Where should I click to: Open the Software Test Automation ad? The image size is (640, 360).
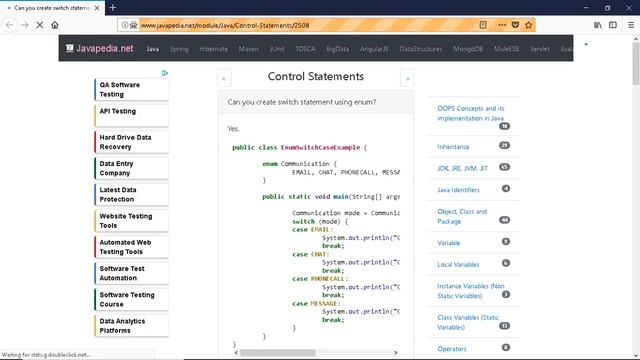coord(131,273)
